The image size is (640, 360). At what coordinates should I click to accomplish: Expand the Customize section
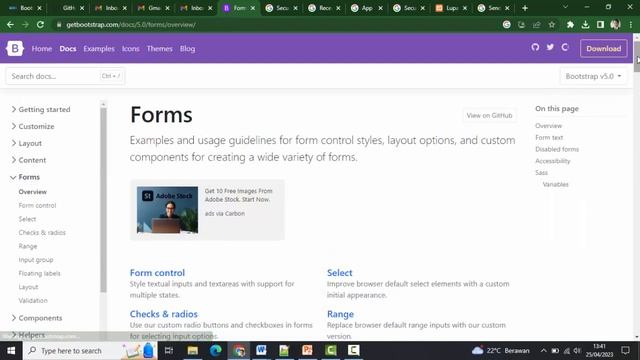(x=33, y=127)
